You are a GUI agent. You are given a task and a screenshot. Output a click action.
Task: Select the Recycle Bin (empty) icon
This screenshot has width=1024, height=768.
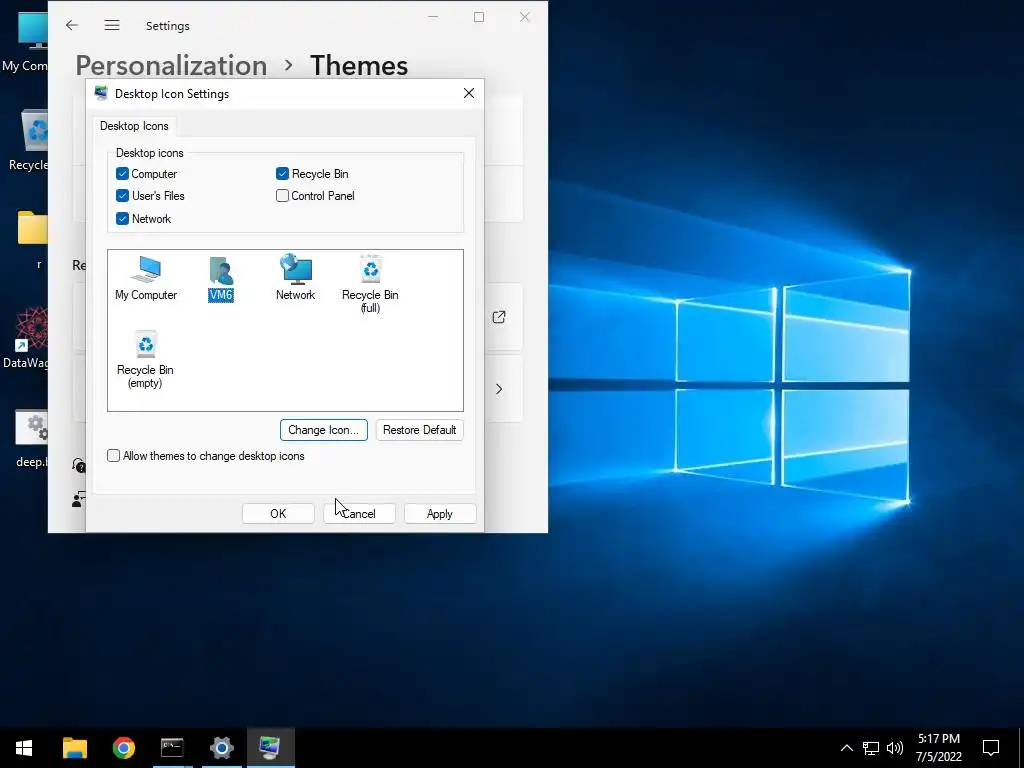145,359
